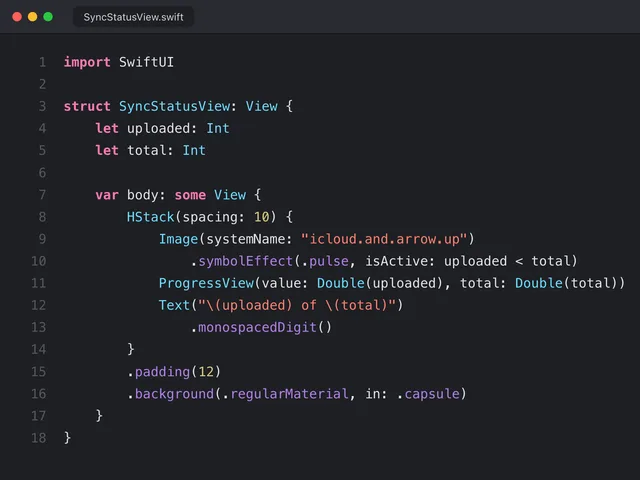Click the 'some' keyword on line 7
Image resolution: width=640 pixels, height=480 pixels.
tap(190, 195)
